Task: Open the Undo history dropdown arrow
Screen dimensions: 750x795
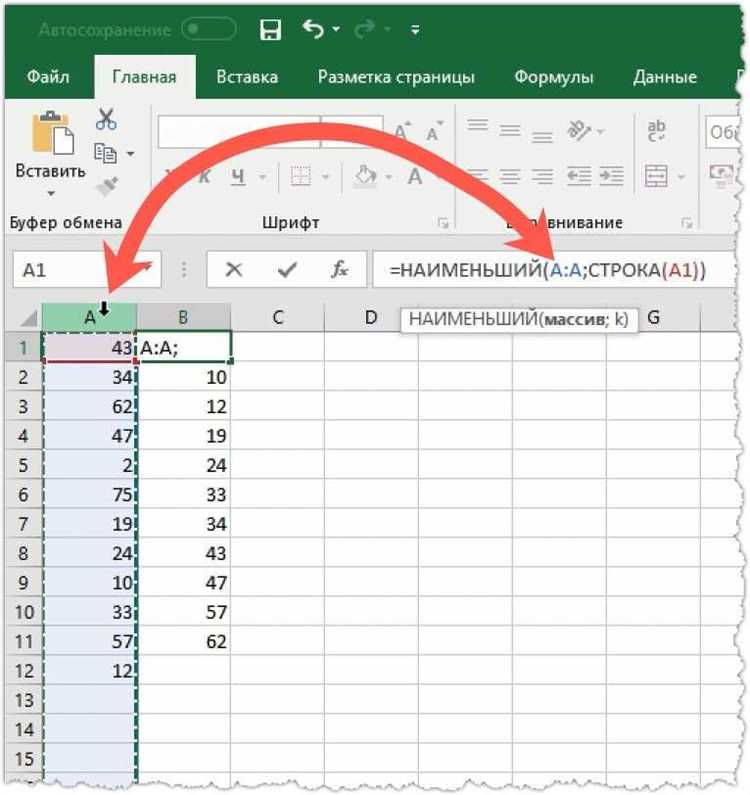Action: click(x=336, y=30)
